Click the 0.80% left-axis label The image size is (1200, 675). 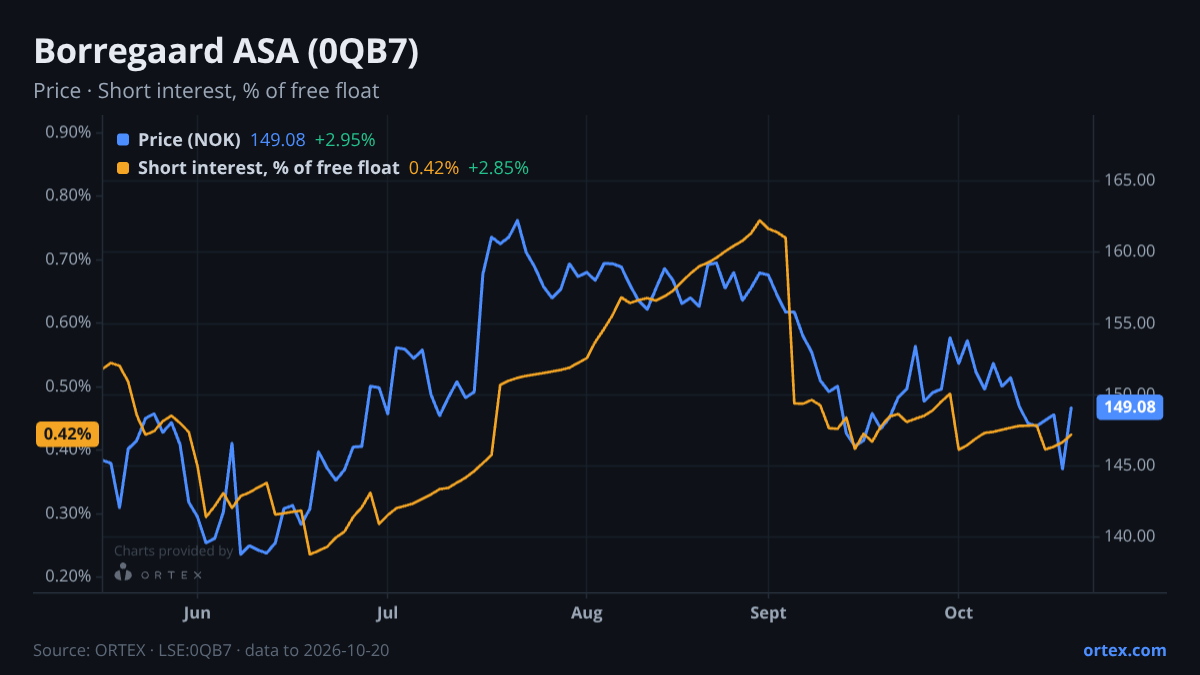pyautogui.click(x=69, y=195)
